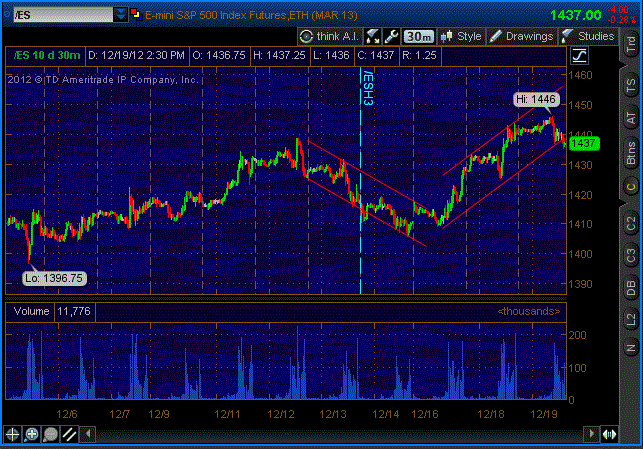Click the 12/13 date axis label

[x=333, y=414]
